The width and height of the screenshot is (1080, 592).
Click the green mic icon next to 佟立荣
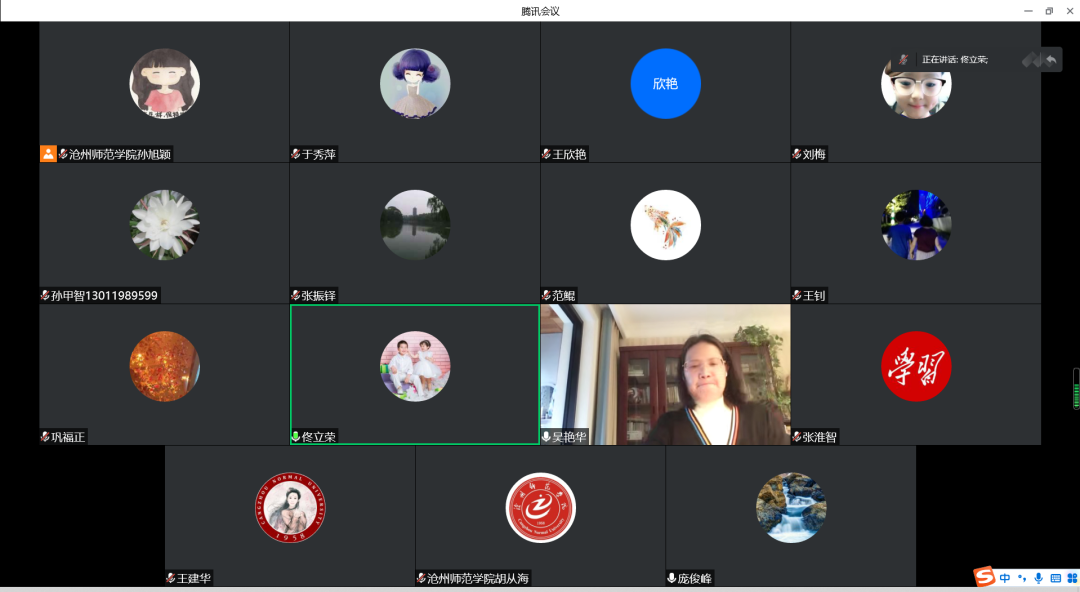coord(296,437)
